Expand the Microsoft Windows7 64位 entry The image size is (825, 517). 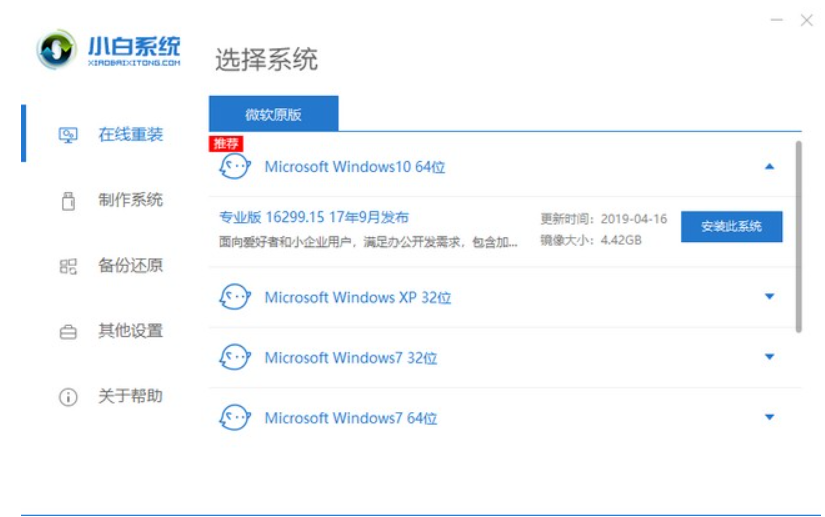point(769,418)
